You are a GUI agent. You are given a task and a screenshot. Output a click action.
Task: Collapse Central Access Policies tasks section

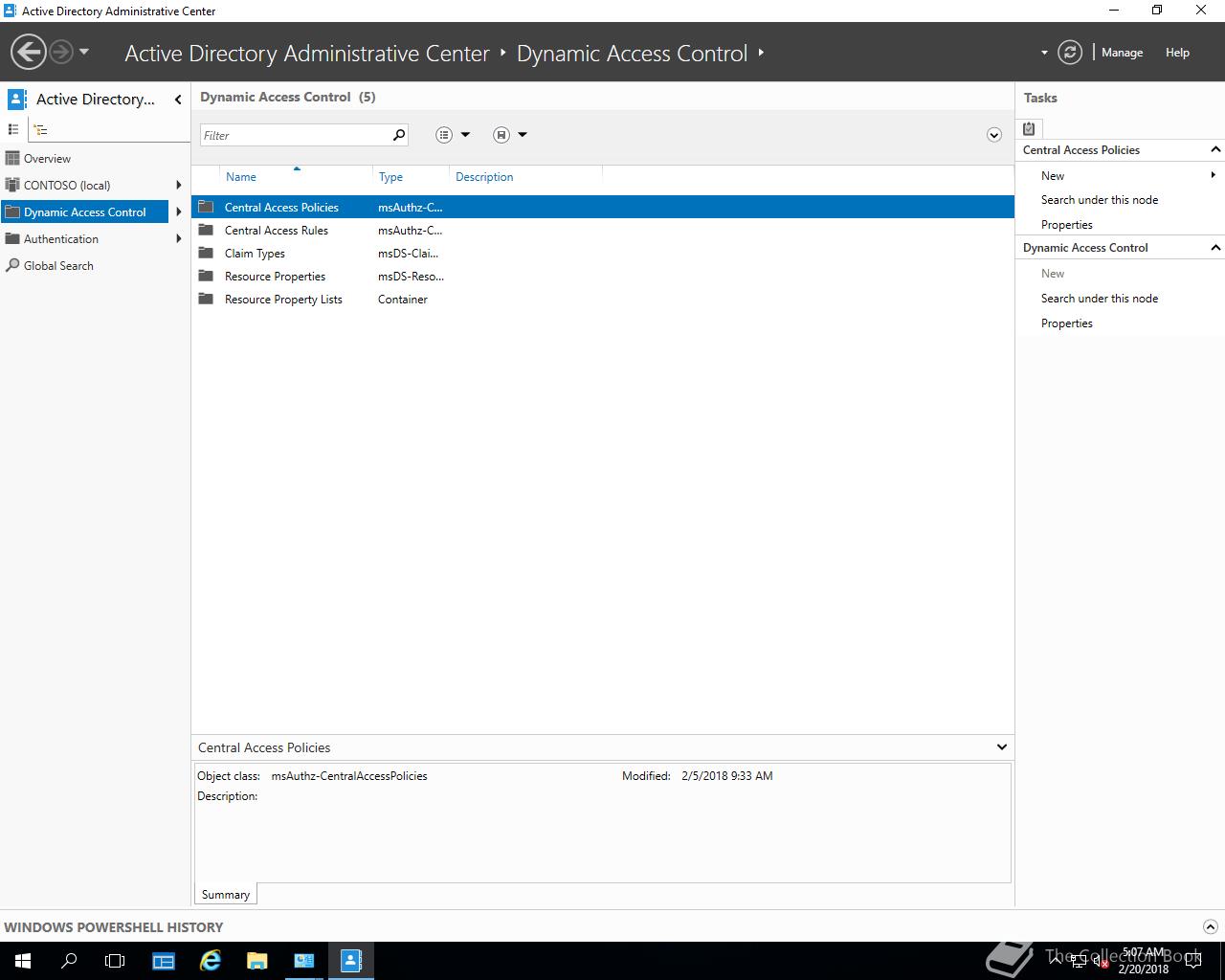point(1215,149)
